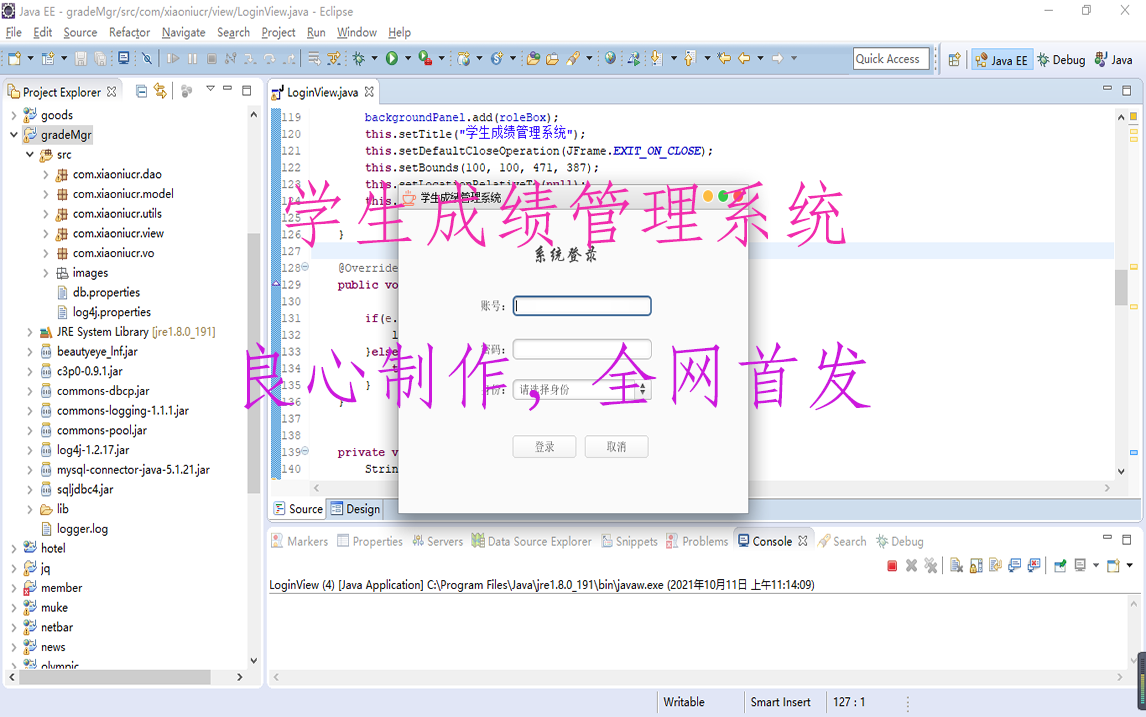Click the Suspend debug icon

coord(192,58)
